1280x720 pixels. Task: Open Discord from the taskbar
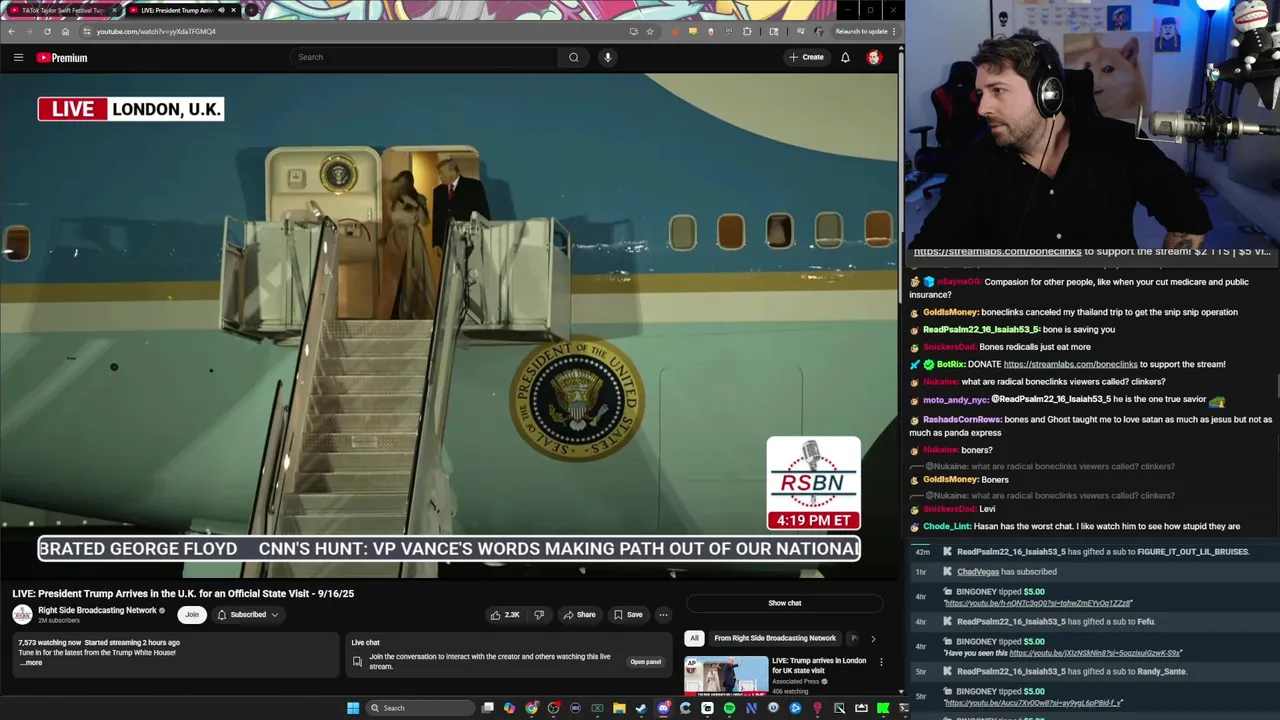663,708
